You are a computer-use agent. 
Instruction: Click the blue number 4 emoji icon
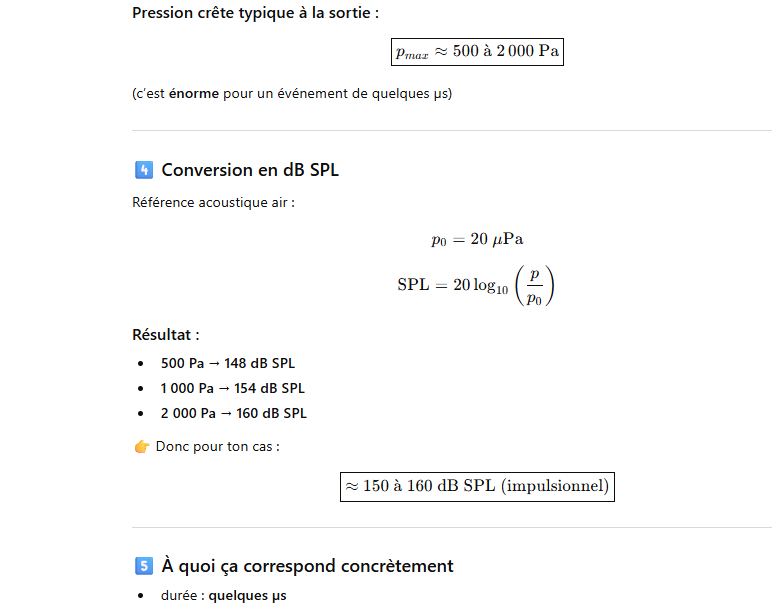[x=142, y=170]
